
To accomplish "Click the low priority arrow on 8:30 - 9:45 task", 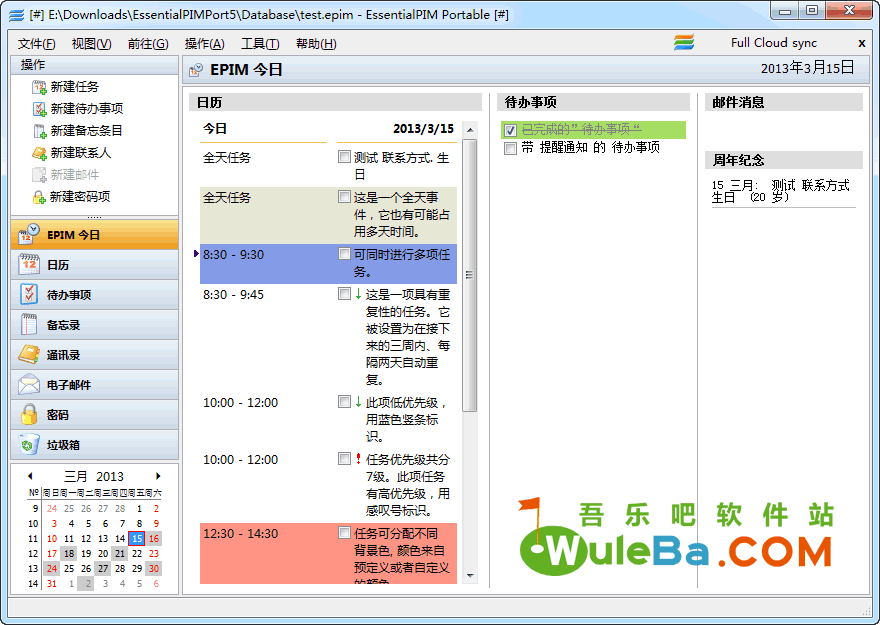I will coord(358,293).
